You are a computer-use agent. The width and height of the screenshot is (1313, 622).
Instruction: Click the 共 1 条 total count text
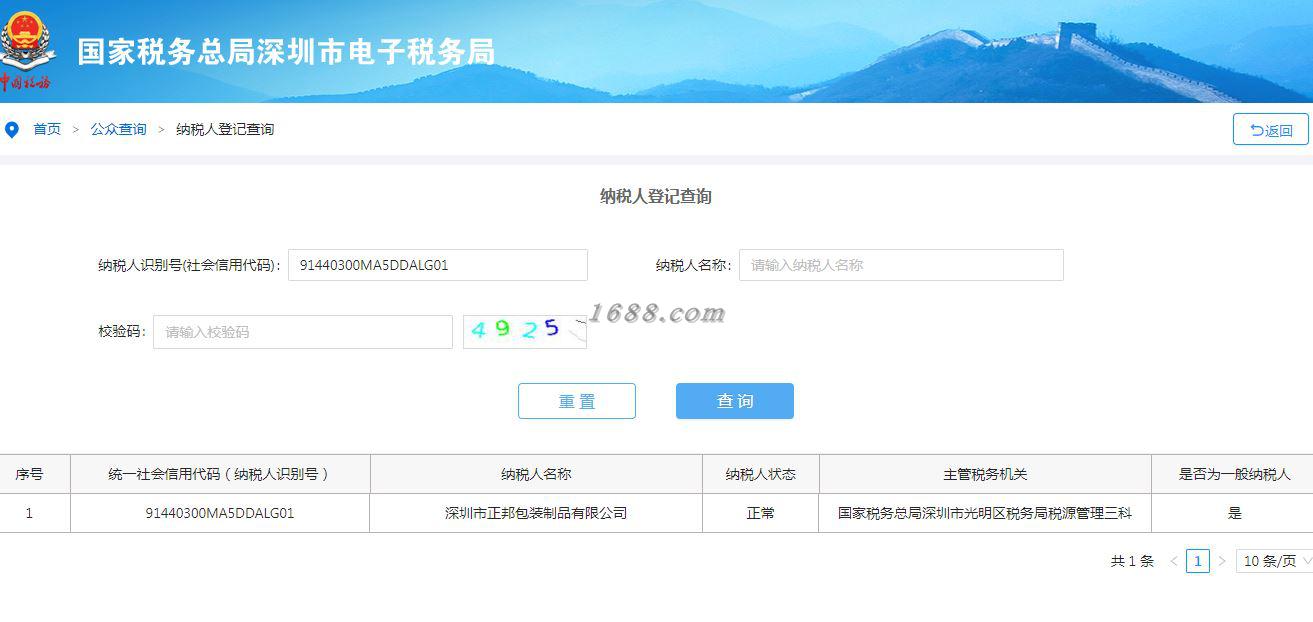click(x=1132, y=561)
